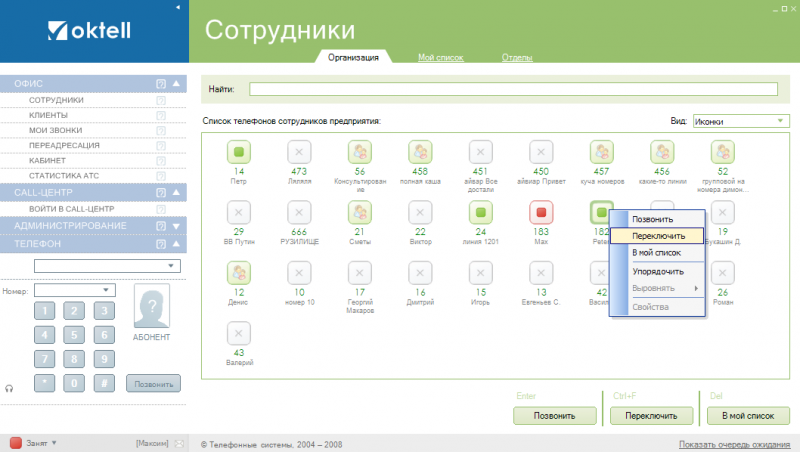Image resolution: width=800 pixels, height=452 pixels.
Task: Select employee 22 Виктор
Action: tap(420, 212)
